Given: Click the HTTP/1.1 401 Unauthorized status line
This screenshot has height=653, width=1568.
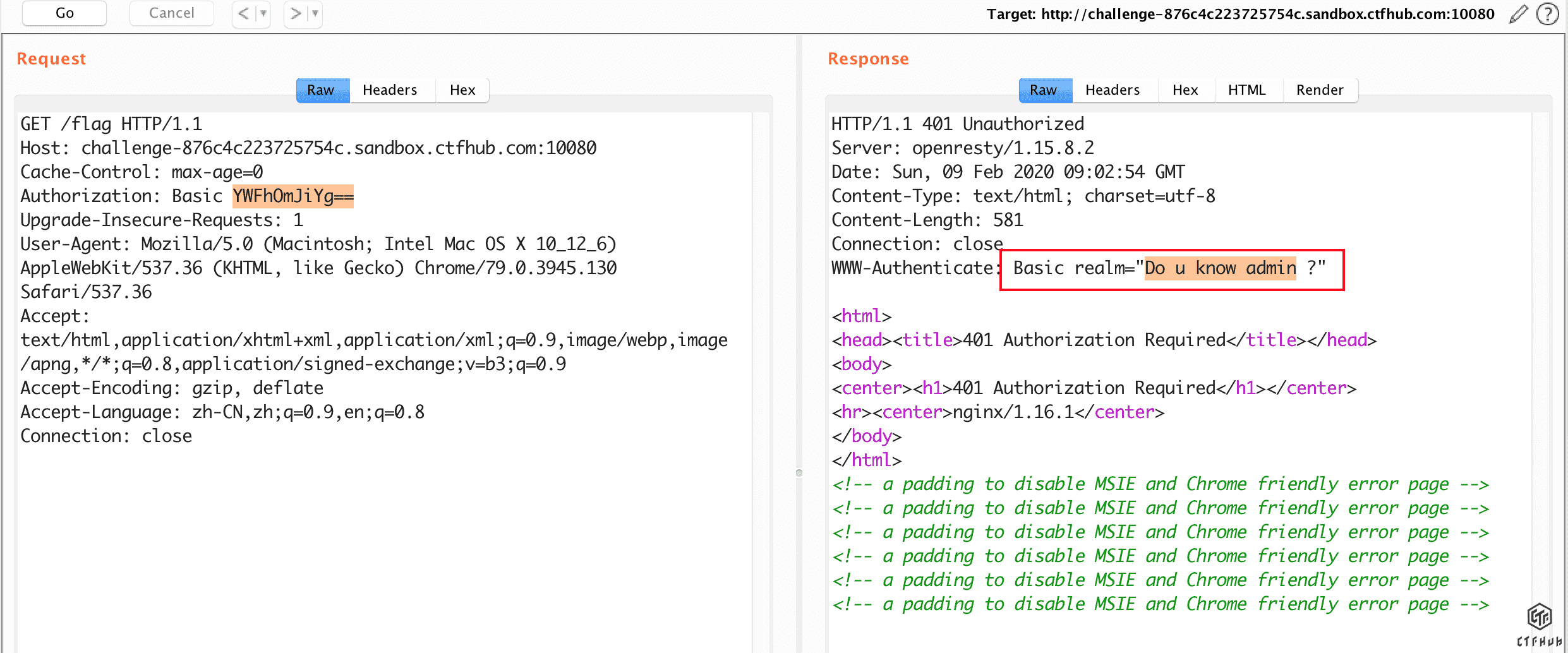Looking at the screenshot, I should [958, 124].
